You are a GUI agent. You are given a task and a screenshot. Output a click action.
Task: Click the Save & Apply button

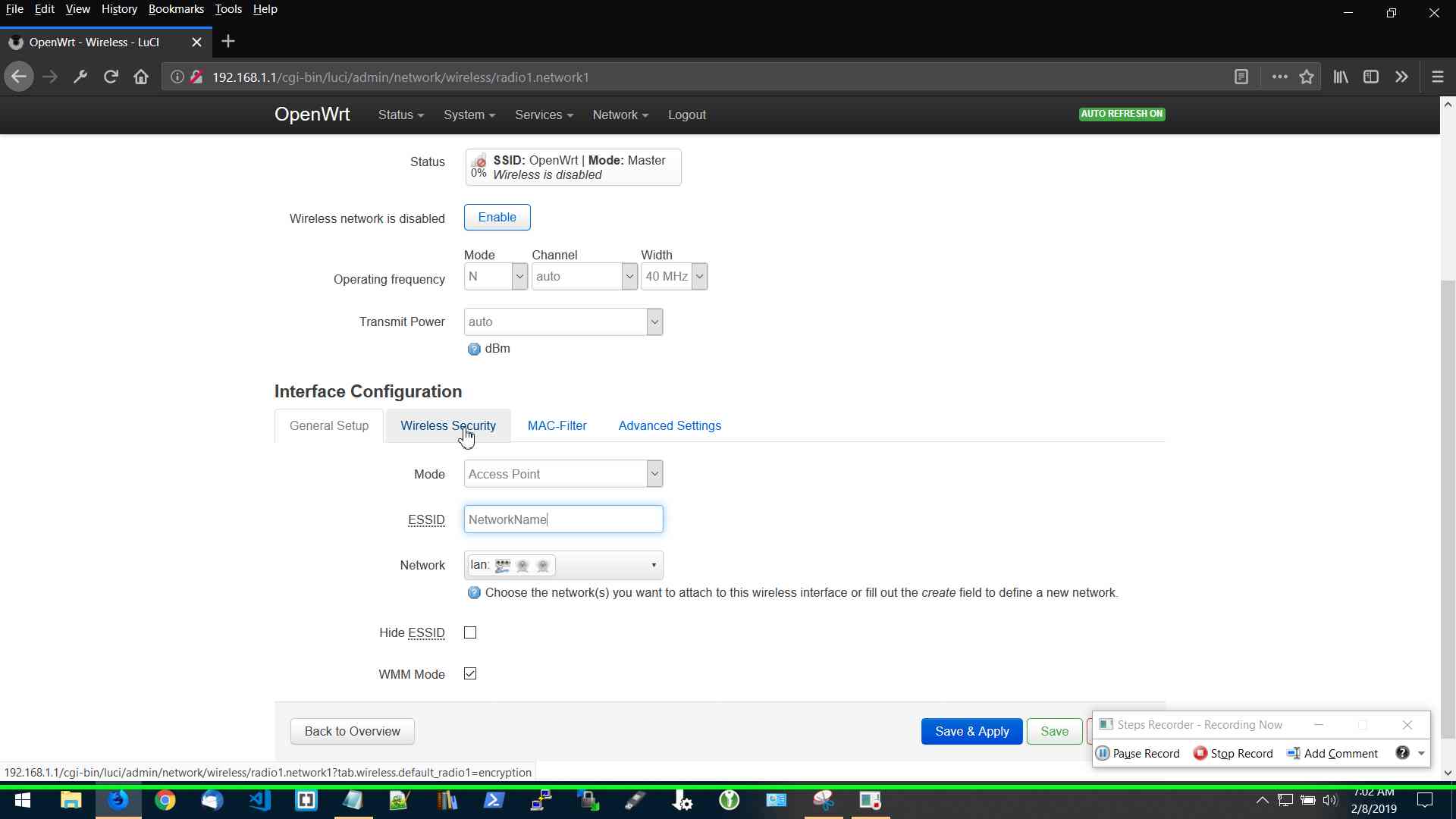coord(971,731)
